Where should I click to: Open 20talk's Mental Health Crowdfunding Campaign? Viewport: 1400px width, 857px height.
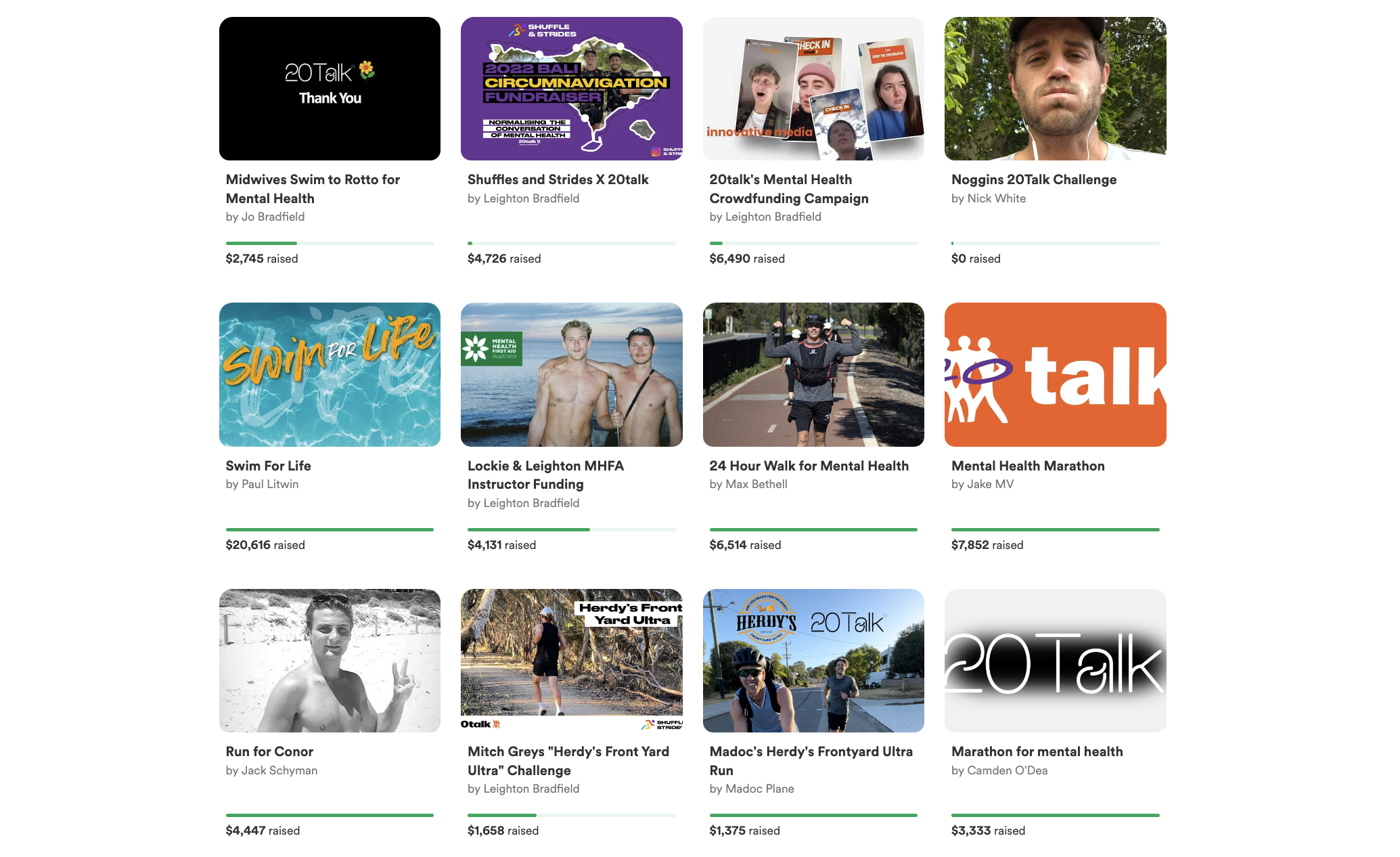point(788,189)
